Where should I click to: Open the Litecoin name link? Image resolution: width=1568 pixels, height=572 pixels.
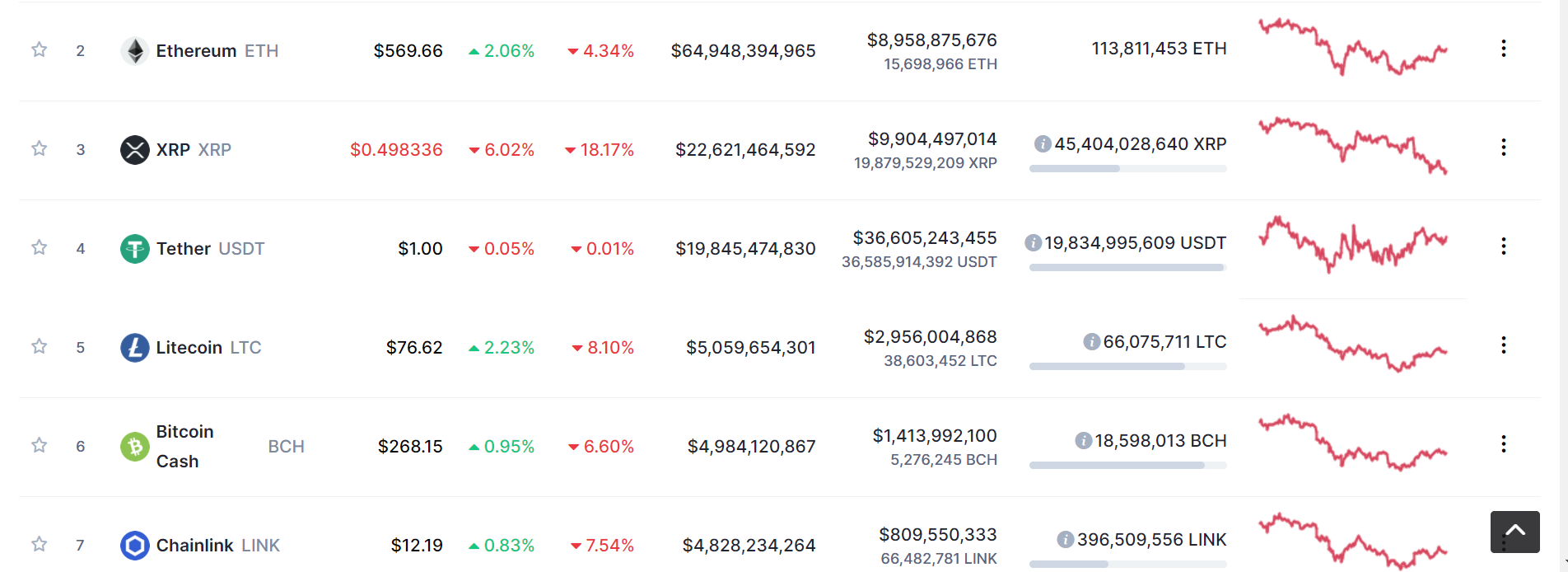coord(189,347)
